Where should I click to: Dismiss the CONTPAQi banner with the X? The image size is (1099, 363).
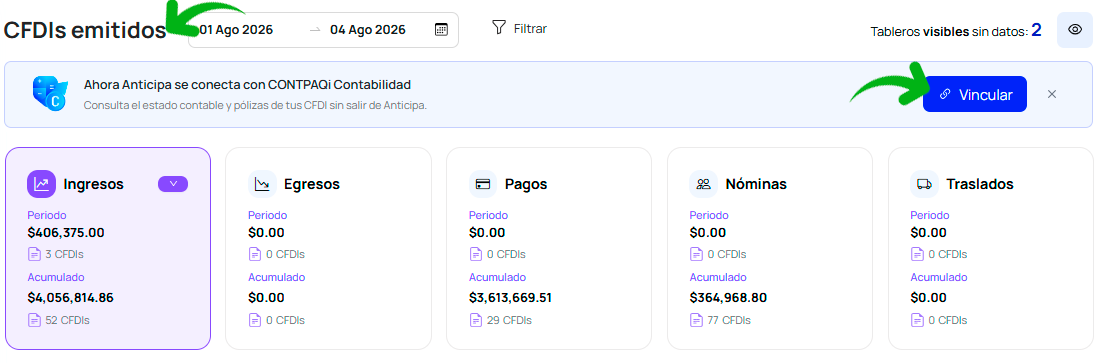coord(1051,94)
